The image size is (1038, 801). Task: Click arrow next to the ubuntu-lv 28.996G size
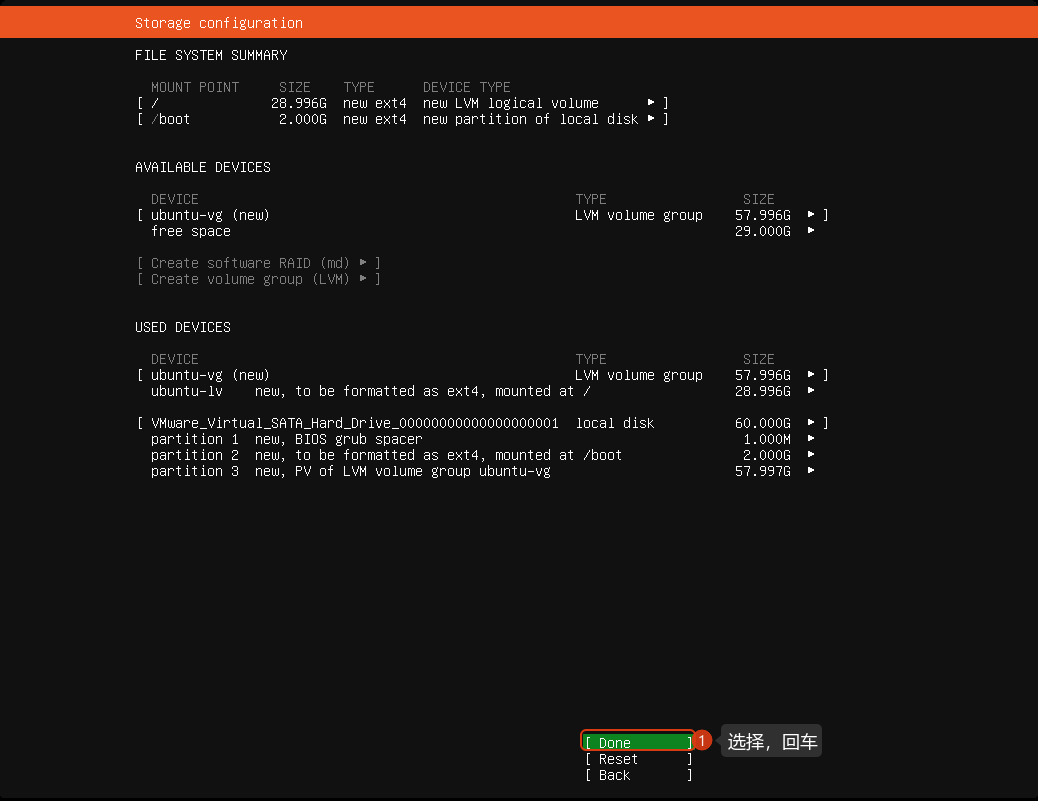tap(811, 391)
